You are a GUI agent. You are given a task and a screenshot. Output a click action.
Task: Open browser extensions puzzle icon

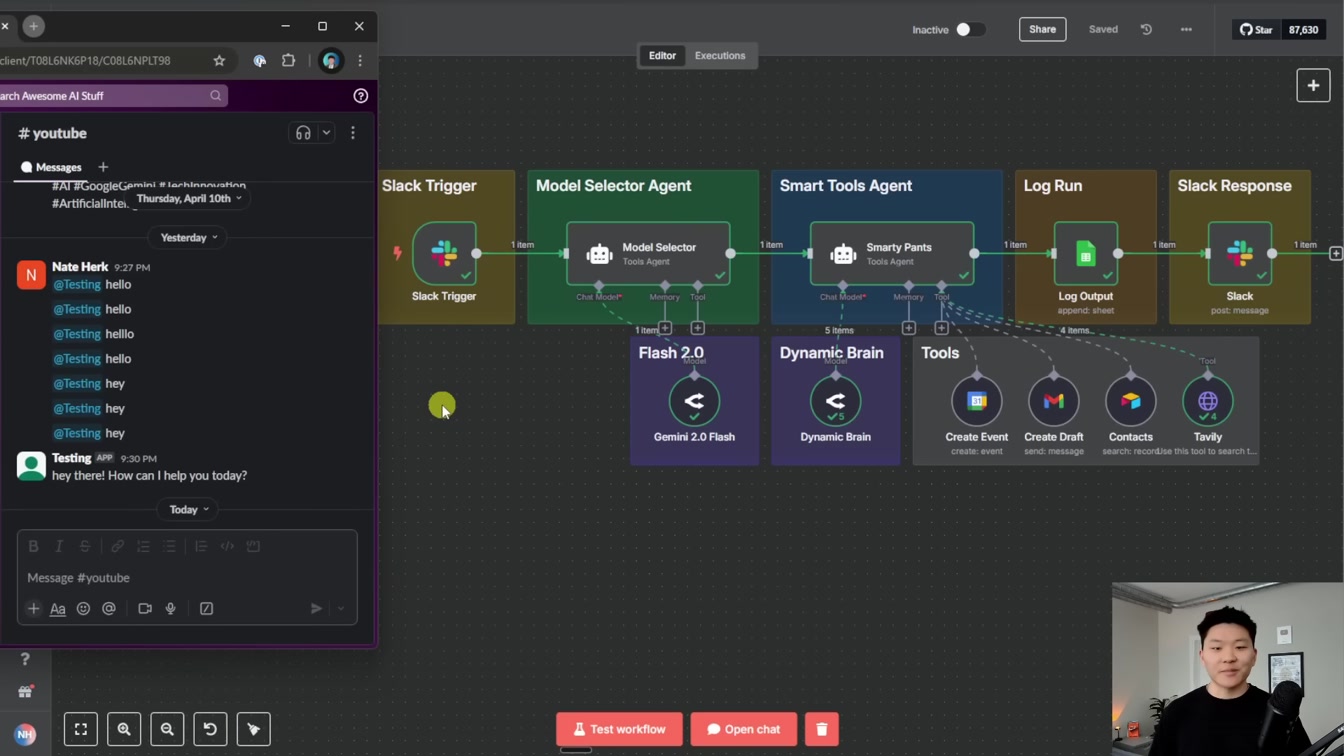288,61
